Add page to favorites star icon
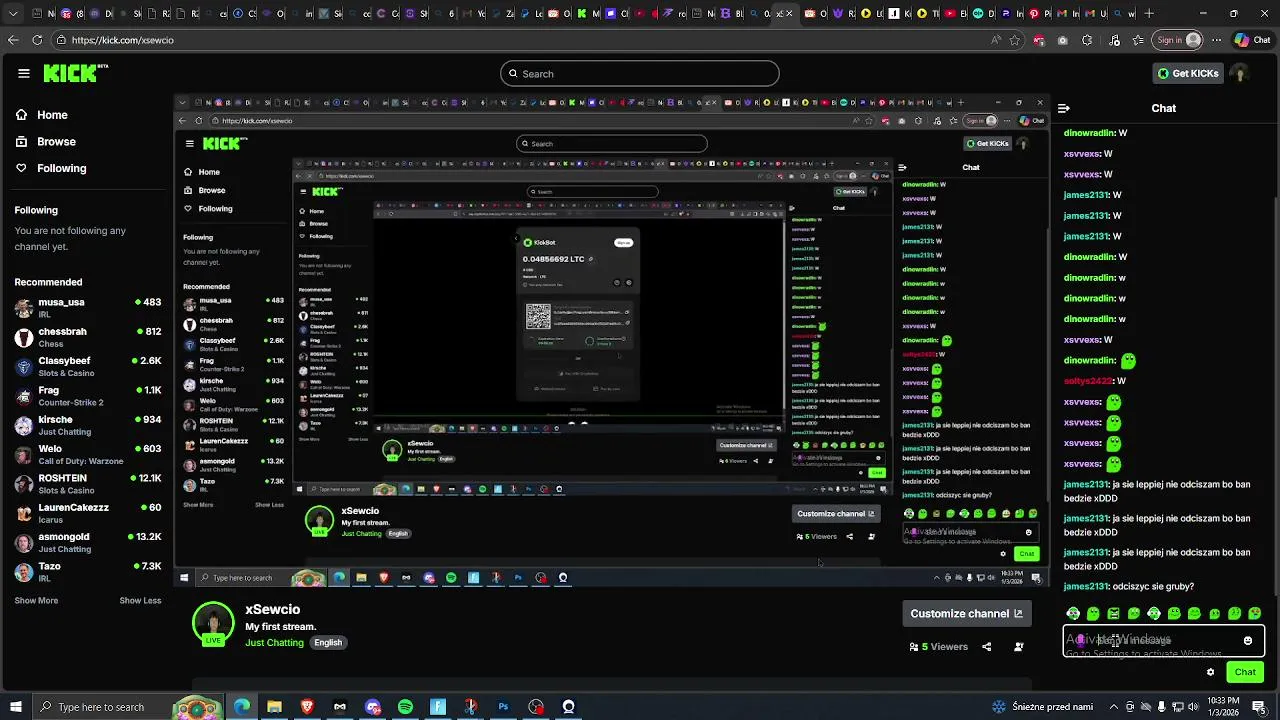Image resolution: width=1280 pixels, height=720 pixels. point(1015,40)
